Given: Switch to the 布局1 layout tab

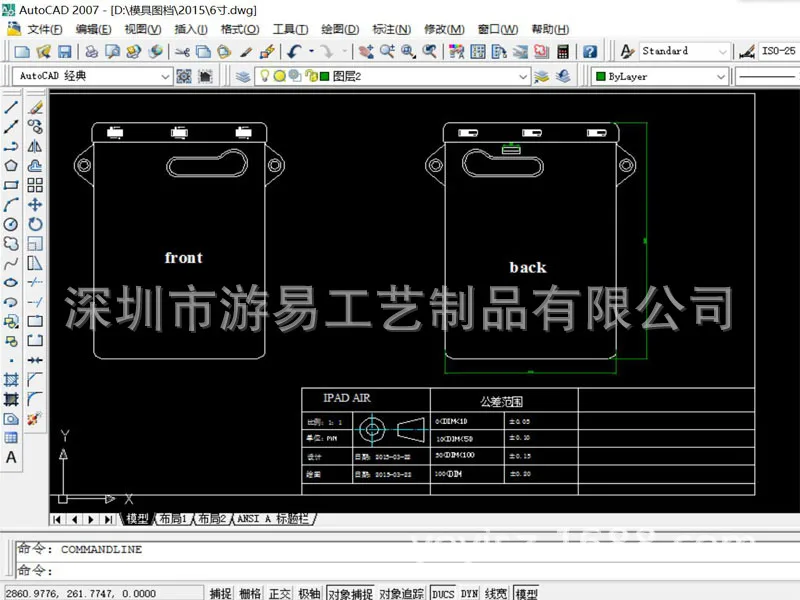Looking at the screenshot, I should 173,519.
